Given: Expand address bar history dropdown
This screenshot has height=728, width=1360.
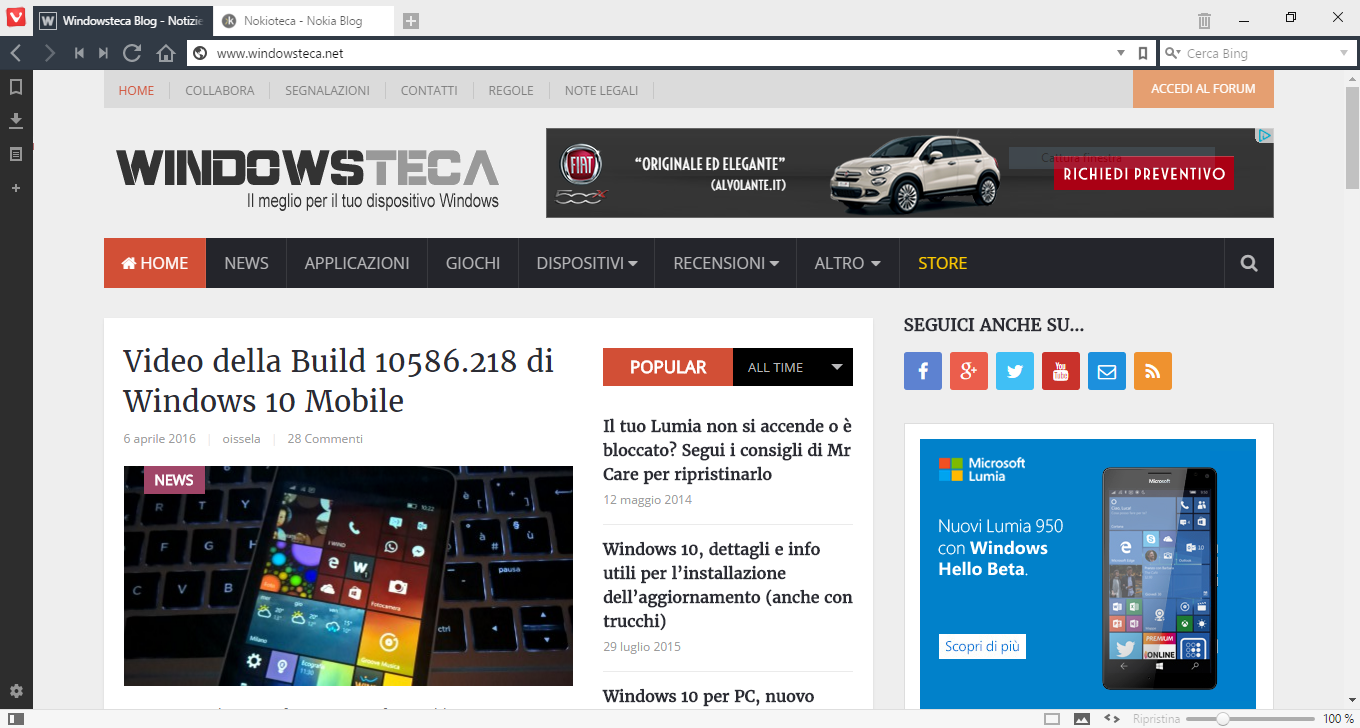Looking at the screenshot, I should 1121,53.
